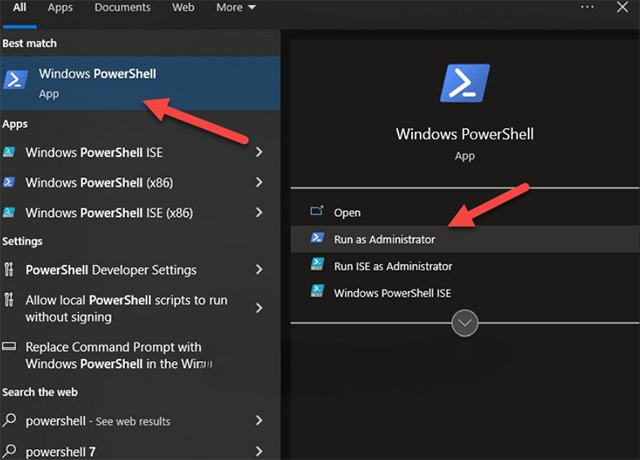Click 'powershell - See web results' suggestion

click(x=140, y=420)
